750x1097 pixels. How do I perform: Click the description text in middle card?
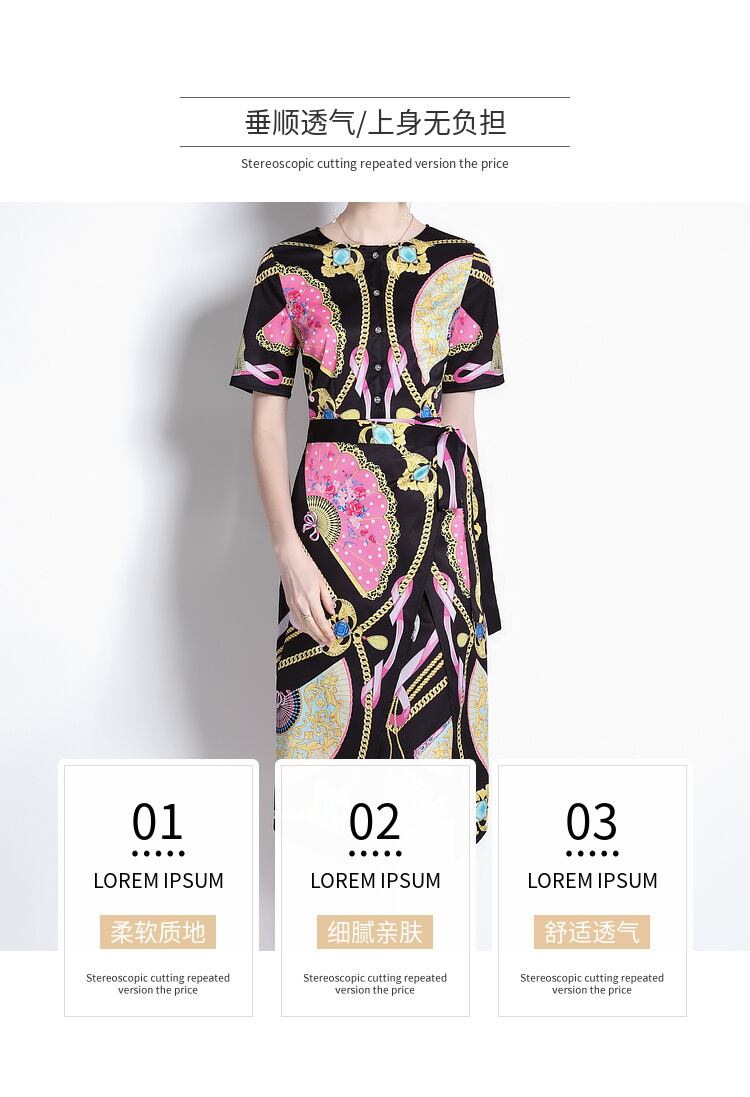click(375, 984)
